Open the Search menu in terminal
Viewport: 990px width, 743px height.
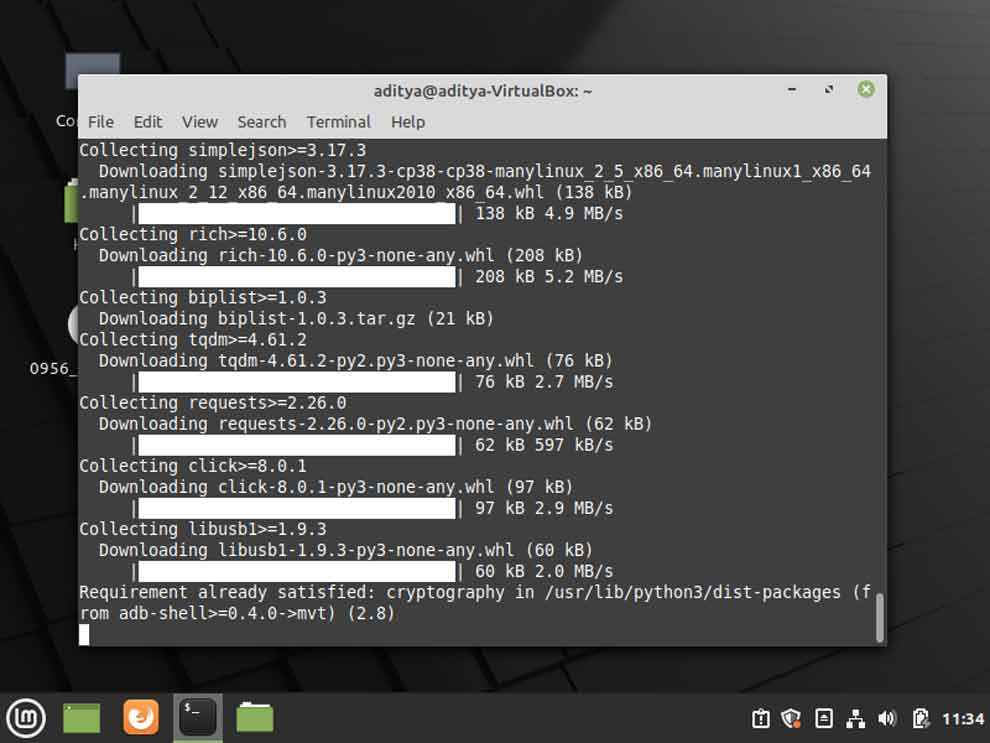tap(261, 122)
